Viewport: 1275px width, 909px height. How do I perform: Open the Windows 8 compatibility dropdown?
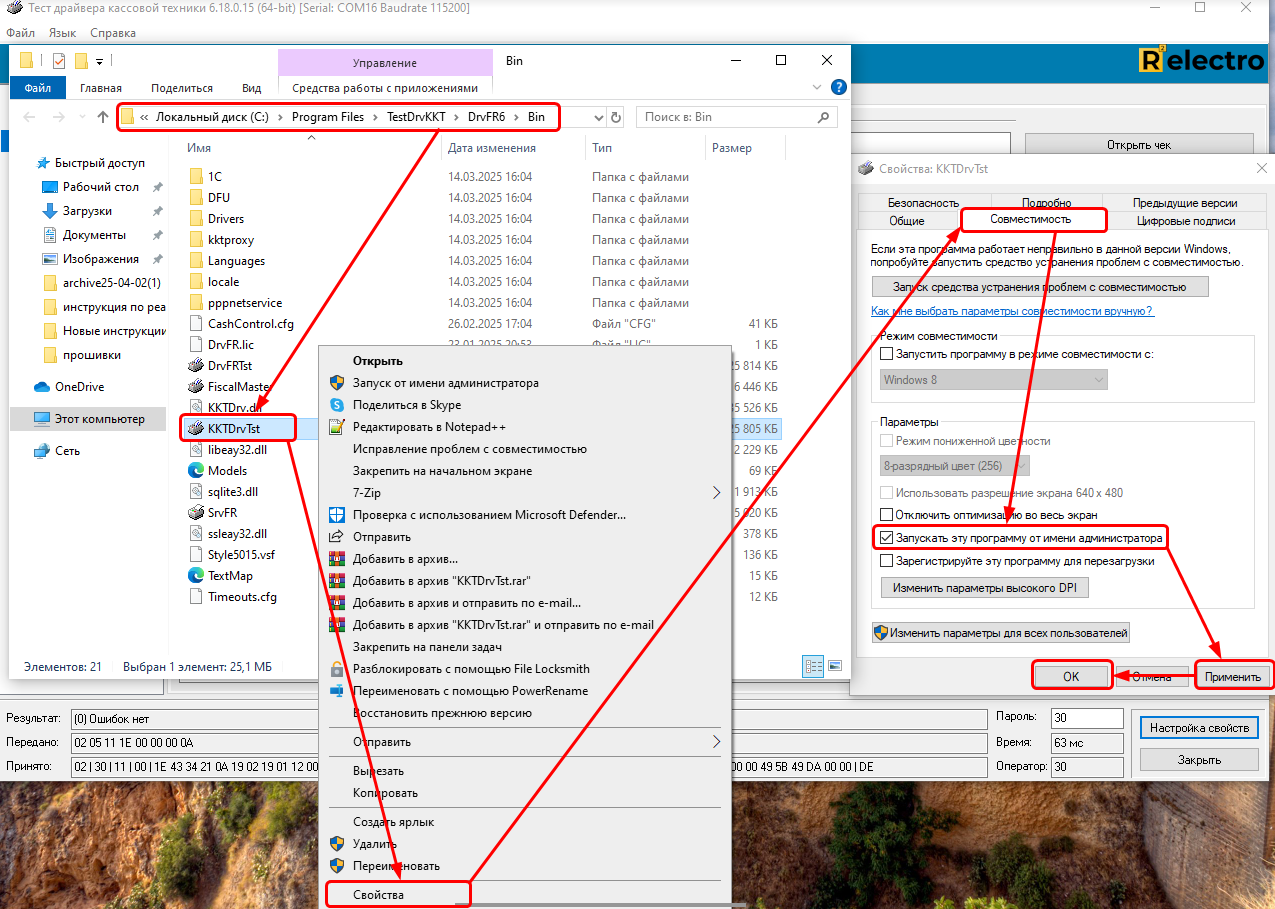coord(994,380)
